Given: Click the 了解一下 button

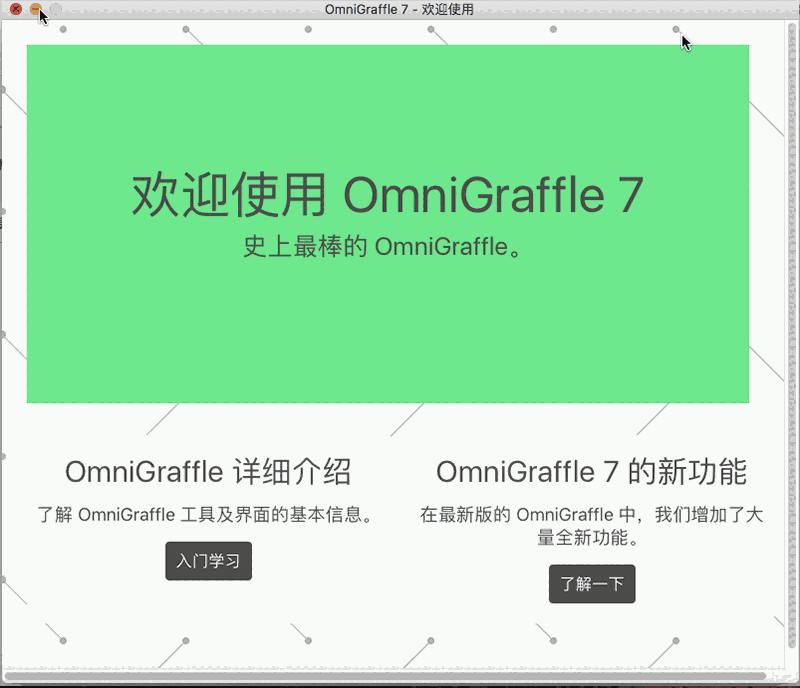Looking at the screenshot, I should pyautogui.click(x=592, y=584).
